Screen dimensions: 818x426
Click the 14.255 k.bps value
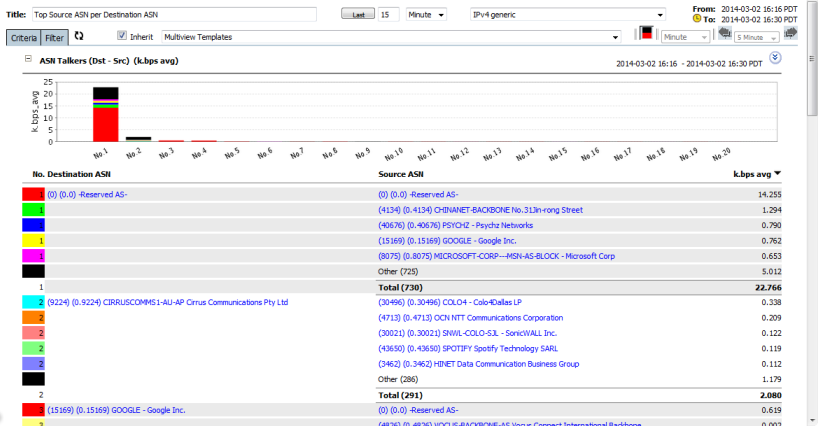pos(769,194)
